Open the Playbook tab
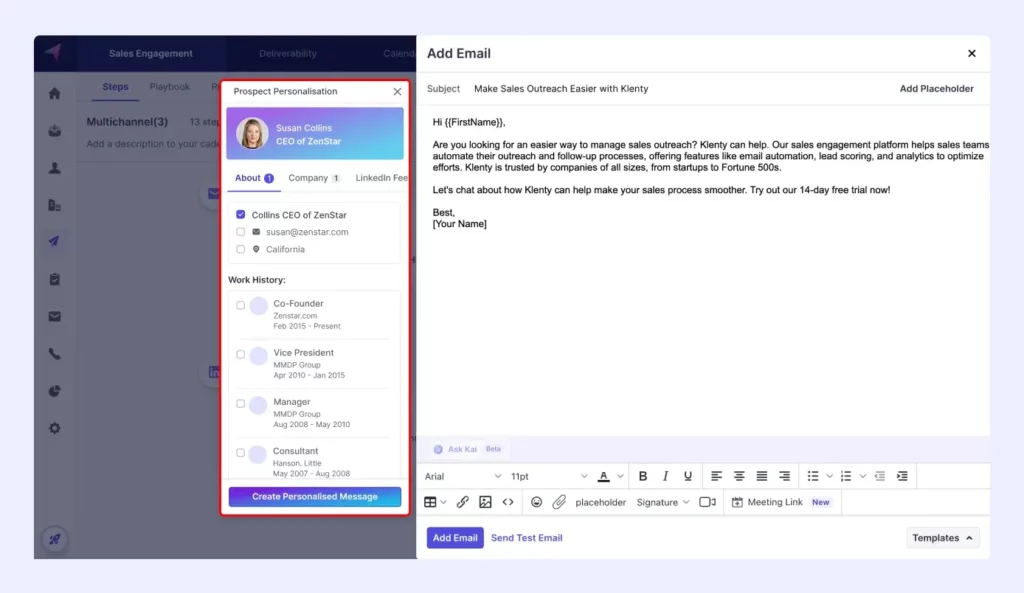The width and height of the screenshot is (1024, 593). [x=169, y=87]
